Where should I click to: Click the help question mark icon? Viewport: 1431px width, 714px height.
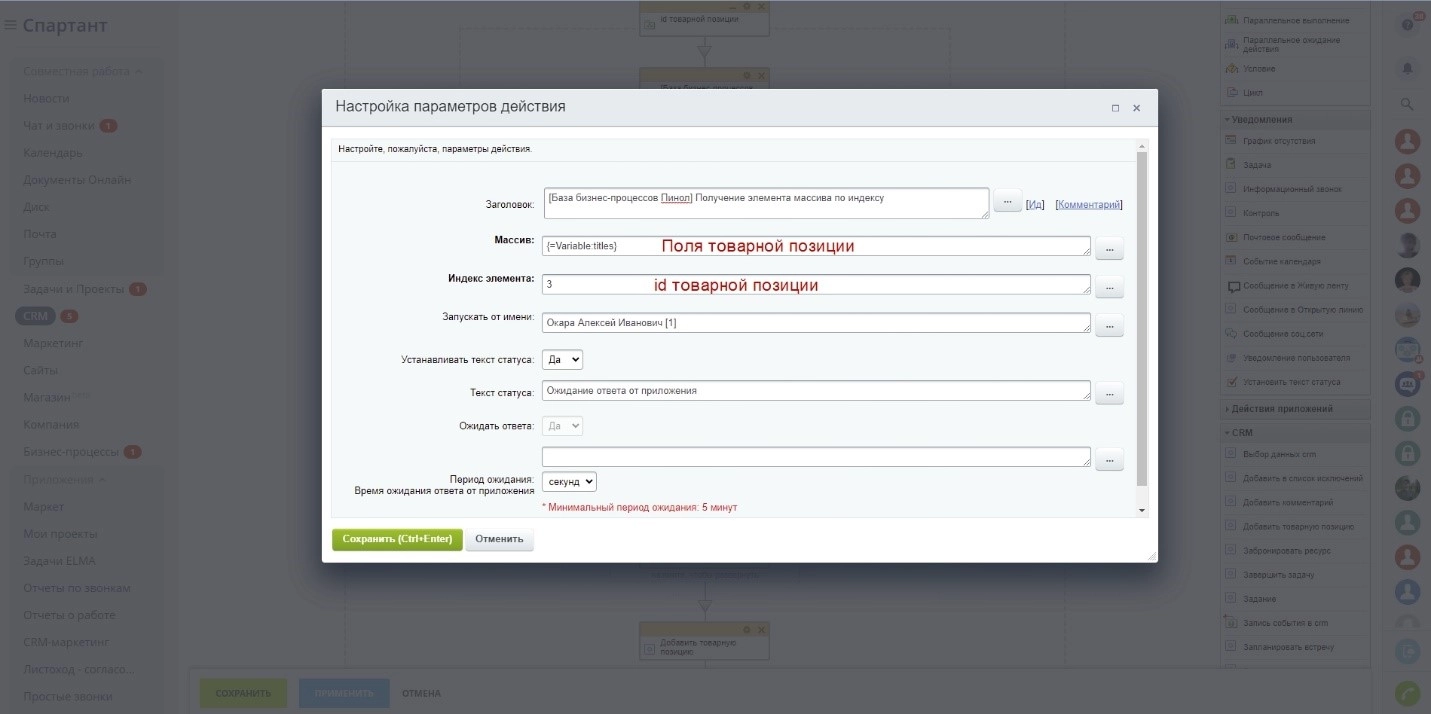[x=1407, y=25]
